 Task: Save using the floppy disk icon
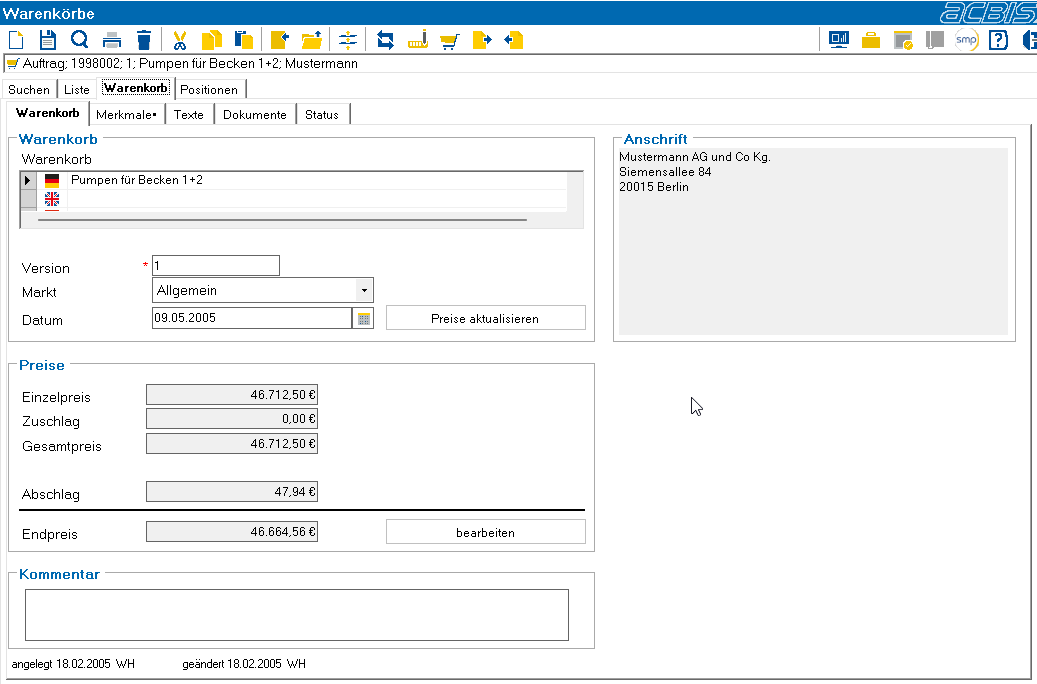pos(48,40)
